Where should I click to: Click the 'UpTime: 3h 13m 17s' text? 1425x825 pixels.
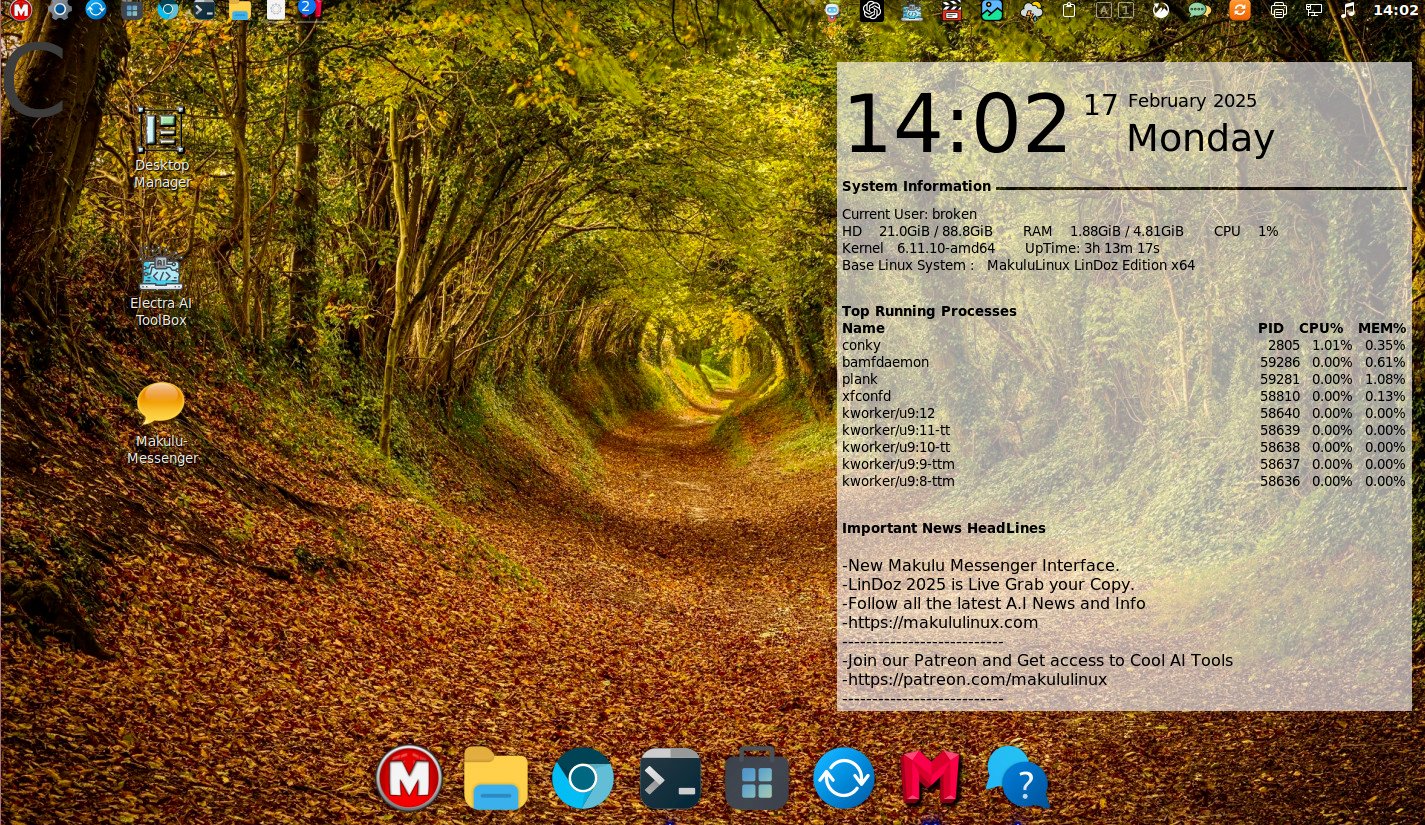(x=1092, y=248)
